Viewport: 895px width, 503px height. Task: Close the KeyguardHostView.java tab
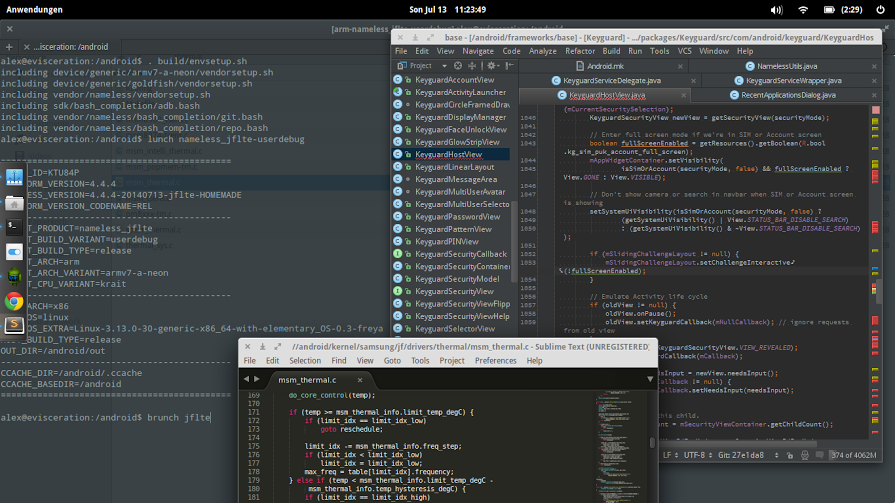(683, 95)
